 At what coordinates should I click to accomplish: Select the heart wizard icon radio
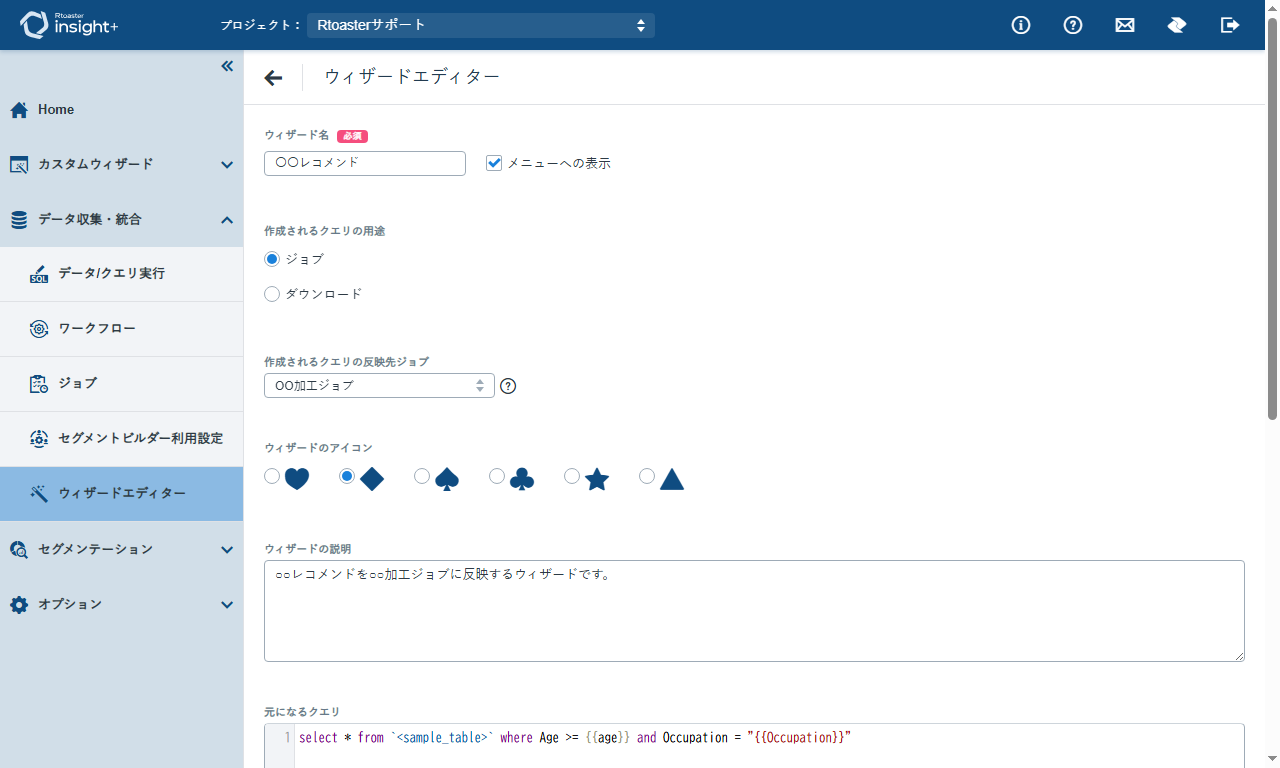[272, 476]
